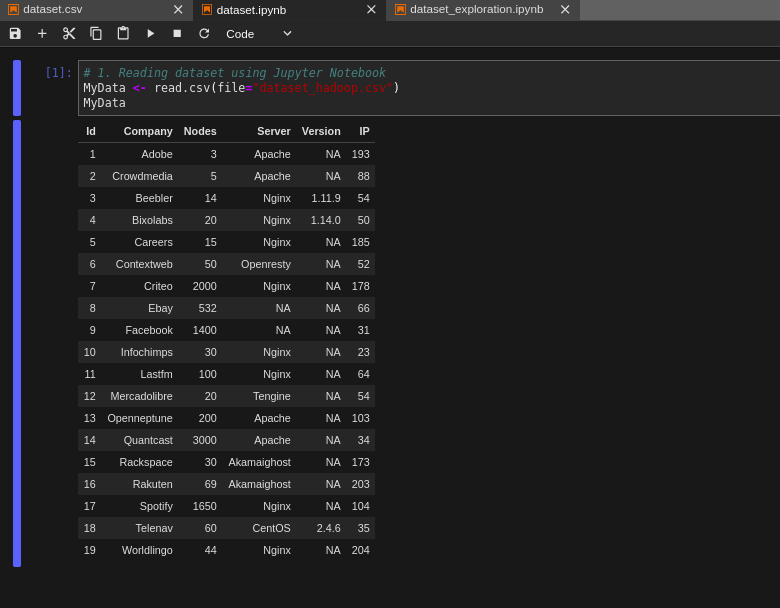Copy the selected cell icon
This screenshot has width=780, height=608.
coord(96,33)
